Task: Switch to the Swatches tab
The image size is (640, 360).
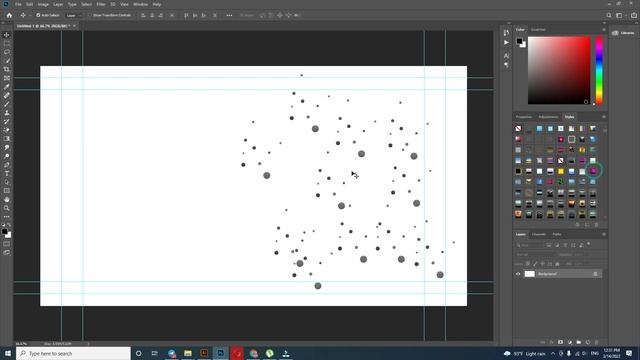Action: pos(538,29)
